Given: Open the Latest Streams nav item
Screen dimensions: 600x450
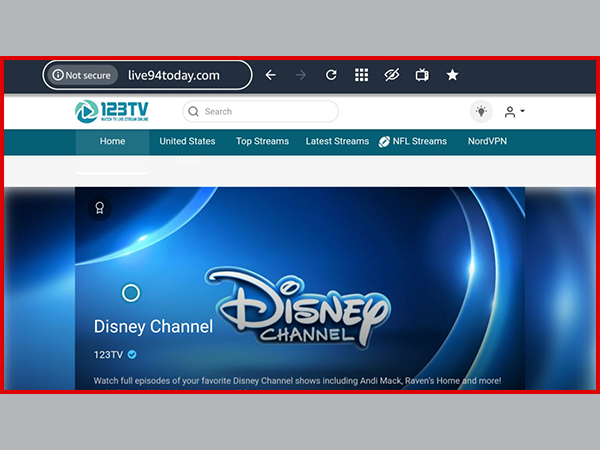Looking at the screenshot, I should (337, 141).
